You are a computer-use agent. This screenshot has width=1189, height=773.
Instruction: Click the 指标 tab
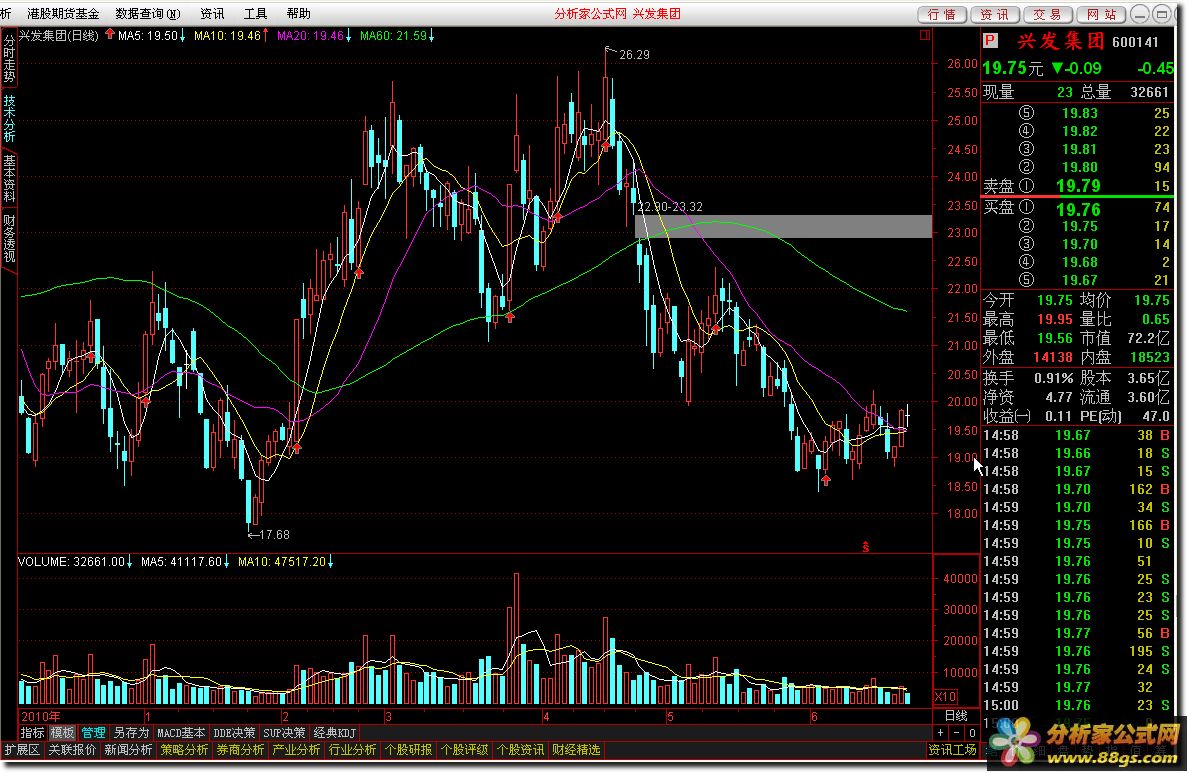click(32, 733)
